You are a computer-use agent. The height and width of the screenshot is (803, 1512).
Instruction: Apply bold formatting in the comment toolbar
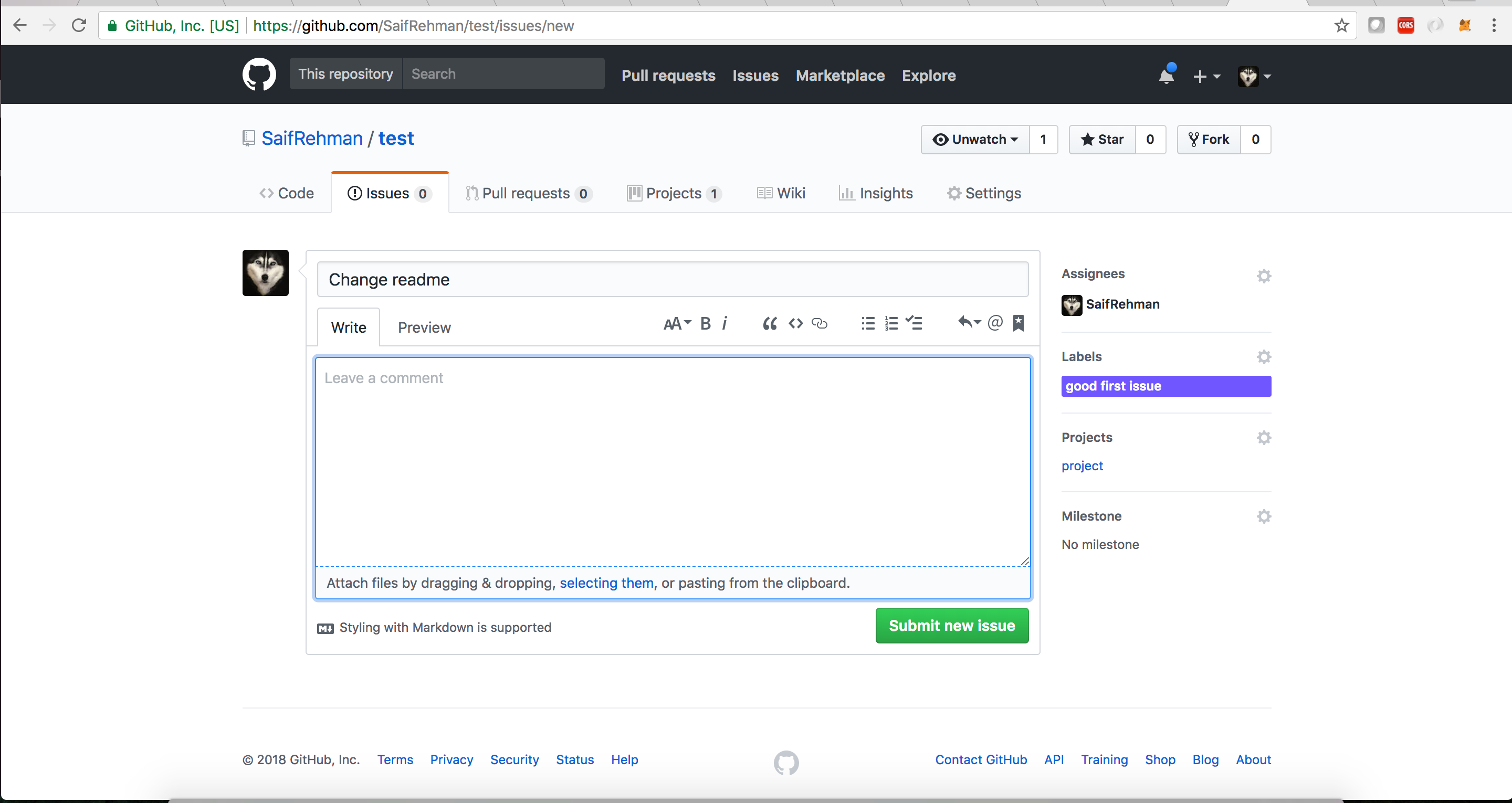[x=705, y=323]
